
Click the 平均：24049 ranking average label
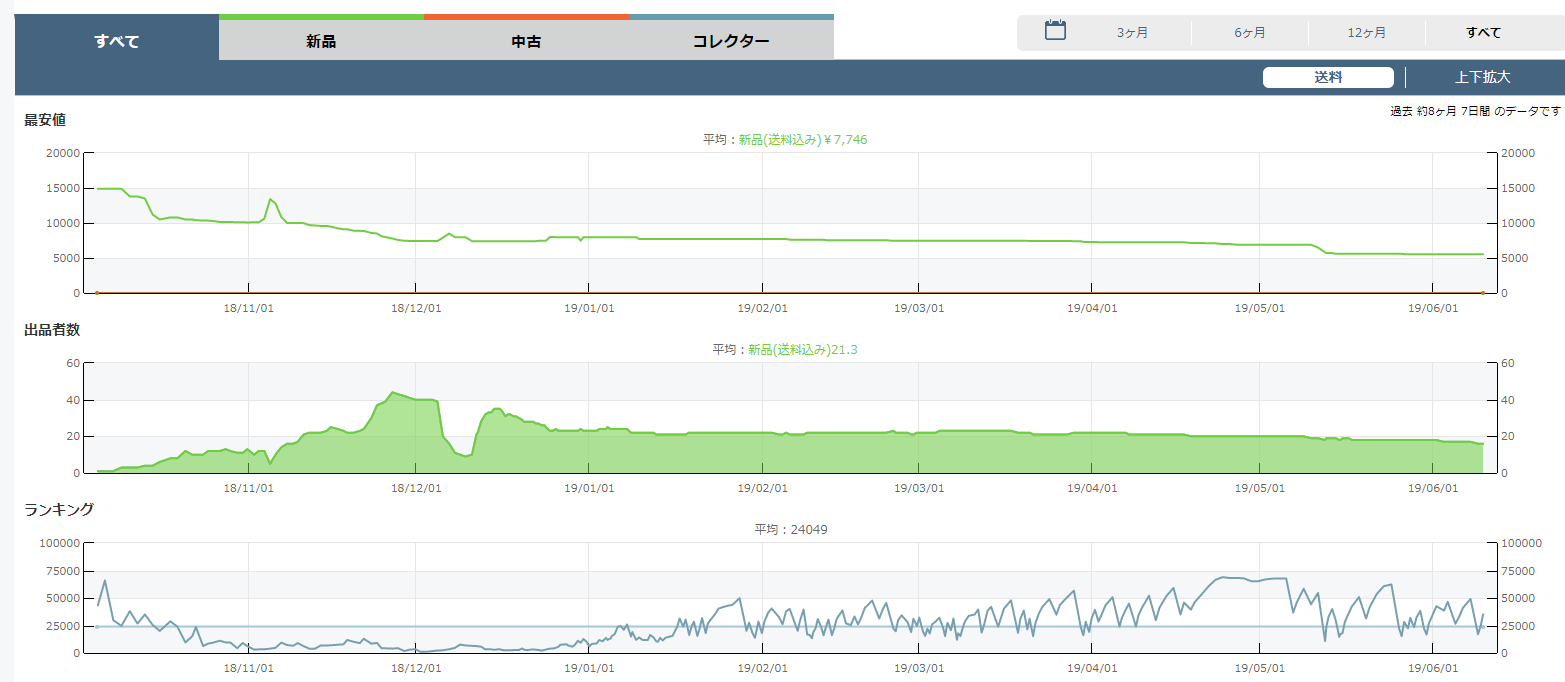point(790,530)
